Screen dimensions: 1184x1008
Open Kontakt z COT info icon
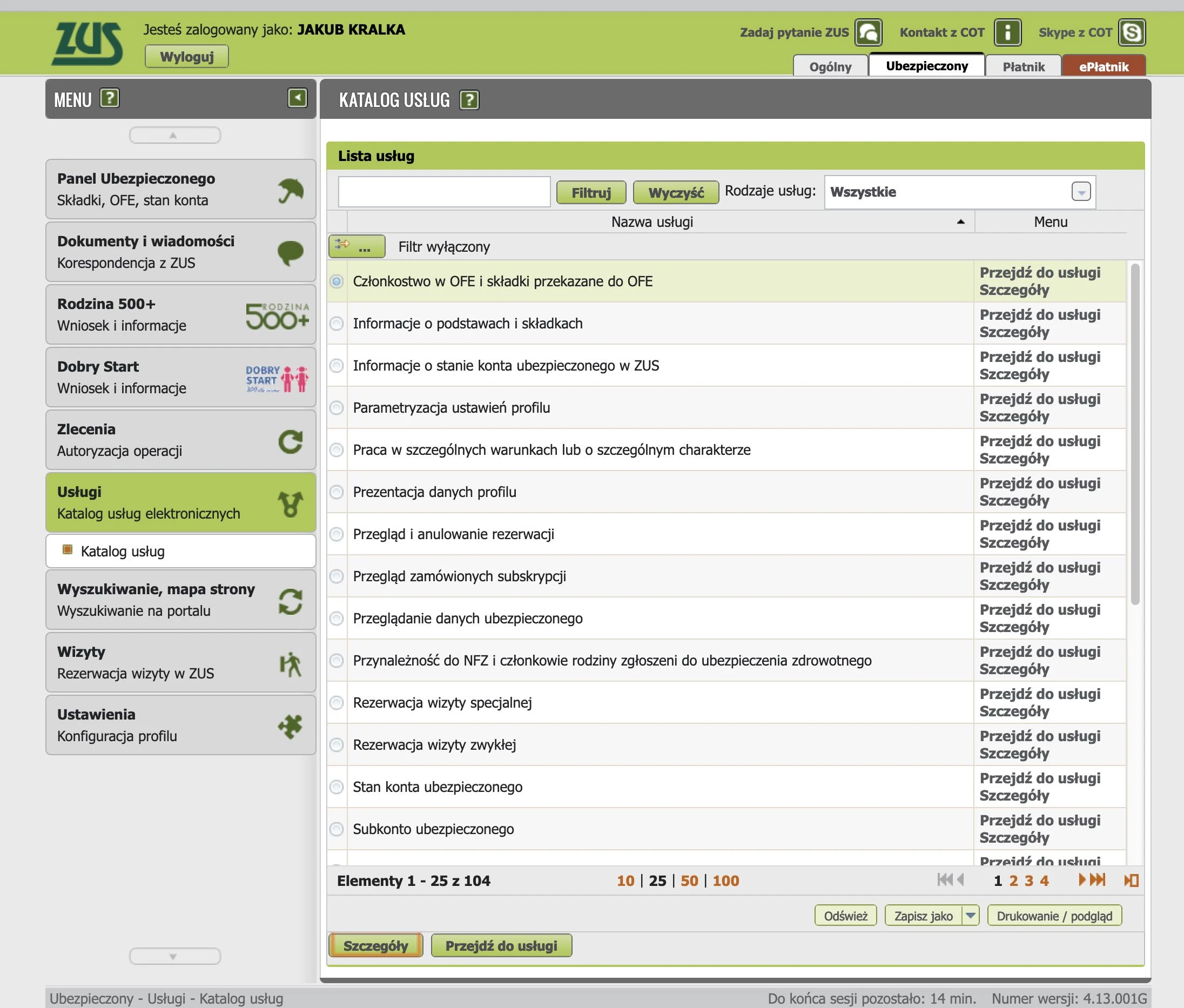[1007, 32]
